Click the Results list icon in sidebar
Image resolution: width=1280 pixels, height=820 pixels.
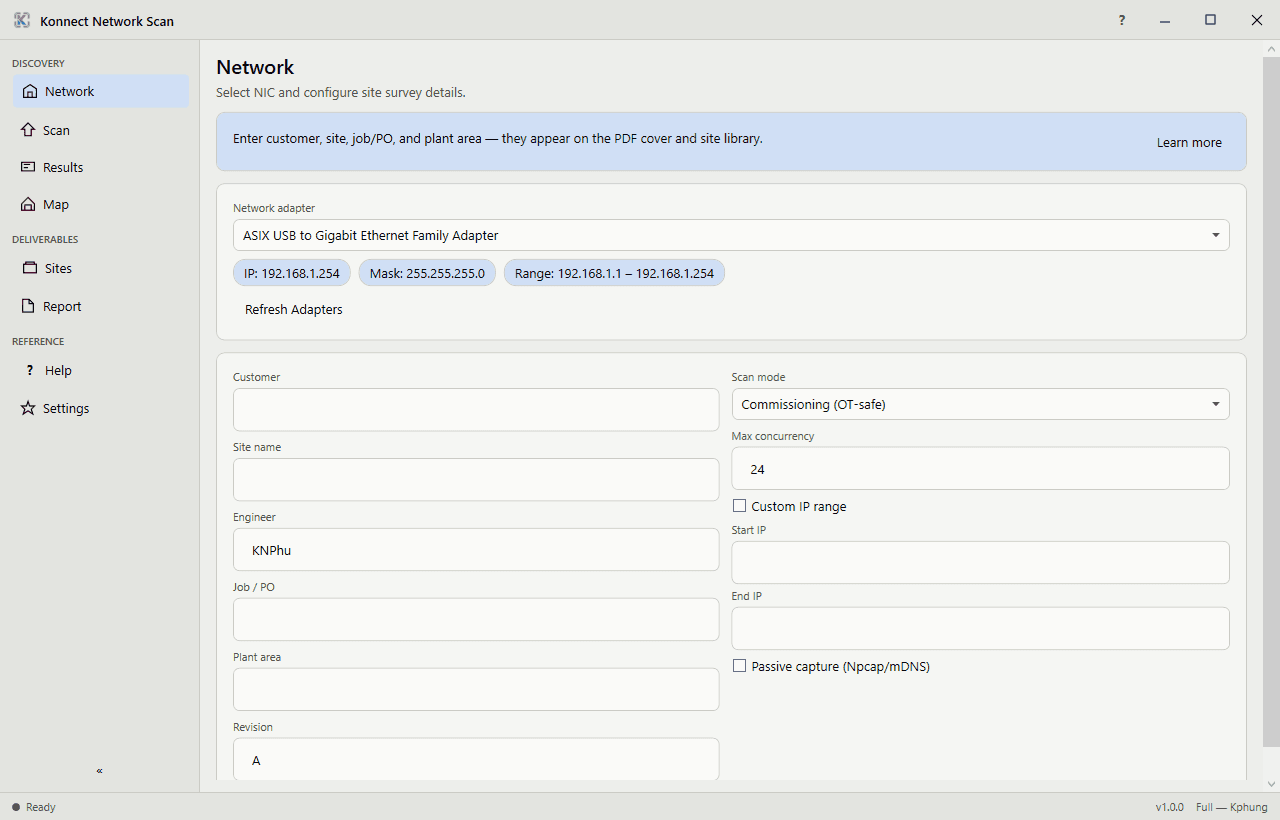click(x=28, y=167)
